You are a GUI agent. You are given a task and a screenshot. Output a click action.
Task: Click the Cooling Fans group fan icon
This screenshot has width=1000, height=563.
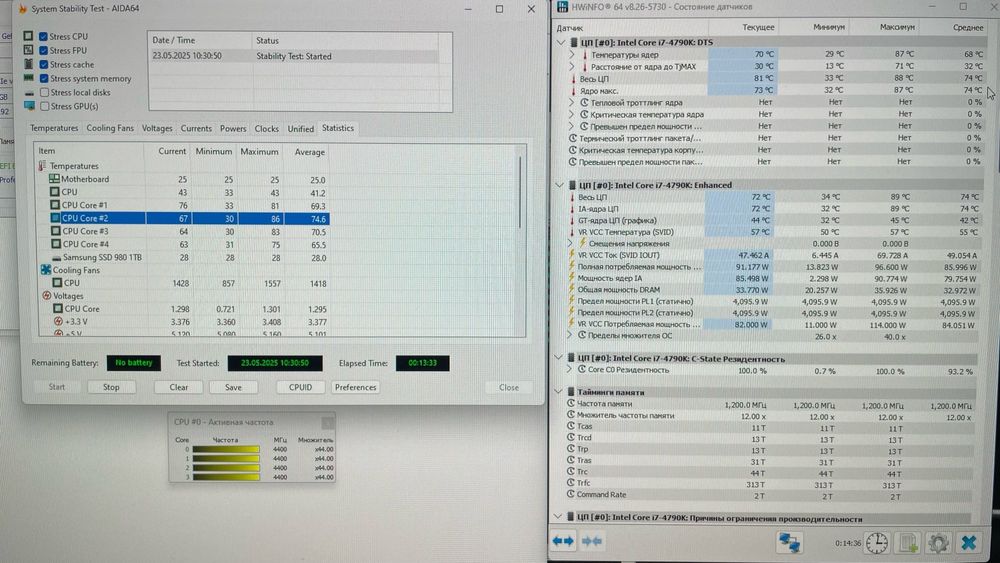pos(46,270)
